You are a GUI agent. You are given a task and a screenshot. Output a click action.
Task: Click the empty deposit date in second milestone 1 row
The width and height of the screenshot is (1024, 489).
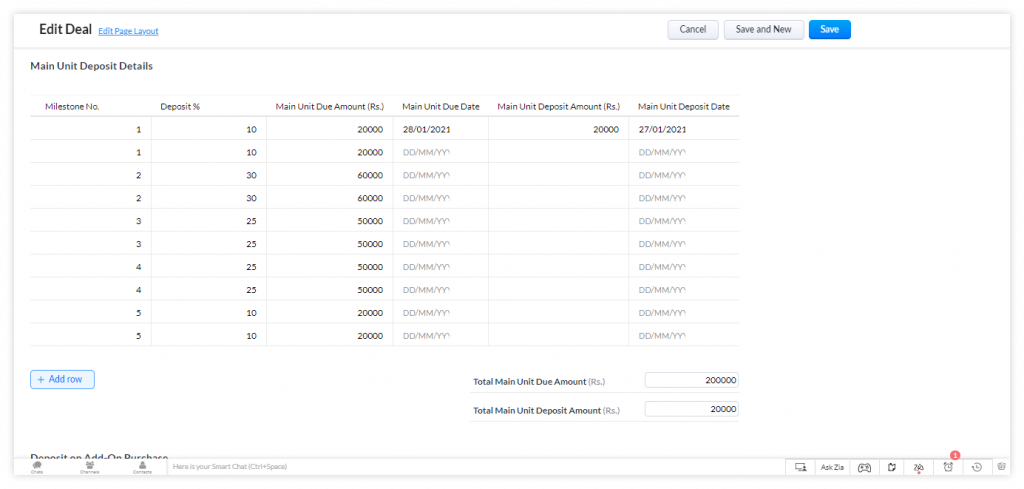click(684, 152)
